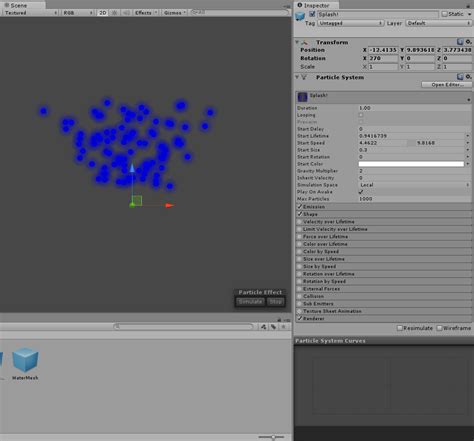Screen dimensions: 474x441
Task: Open the Textured draw mode dropdown
Action: [30, 13]
